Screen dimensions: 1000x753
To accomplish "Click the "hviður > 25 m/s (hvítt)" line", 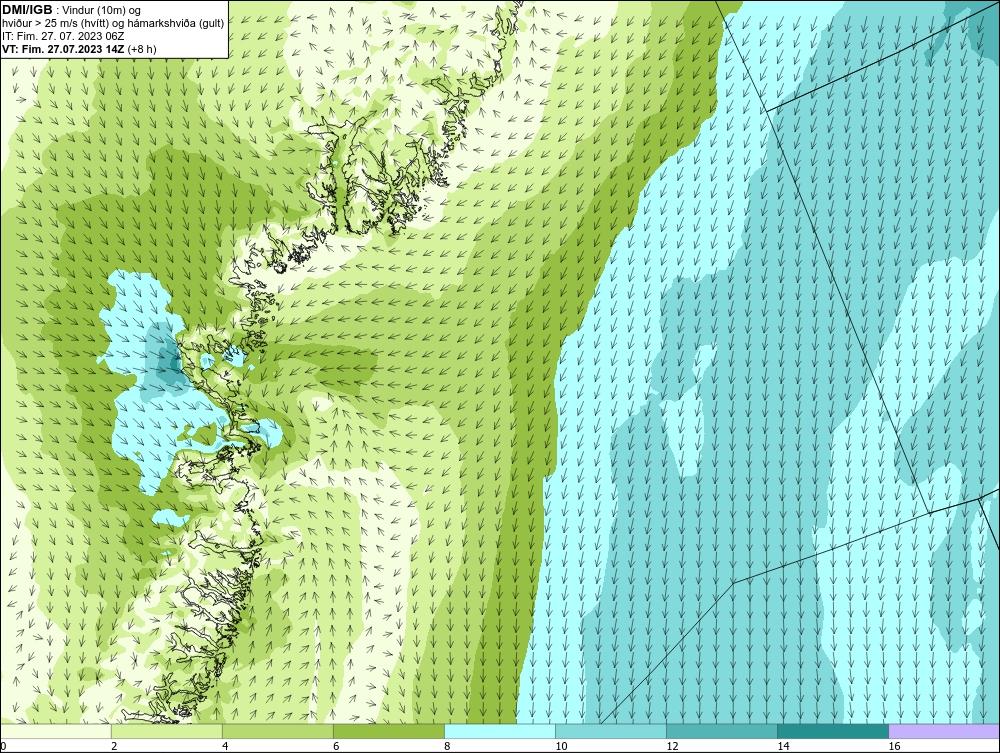I will 55,23.
